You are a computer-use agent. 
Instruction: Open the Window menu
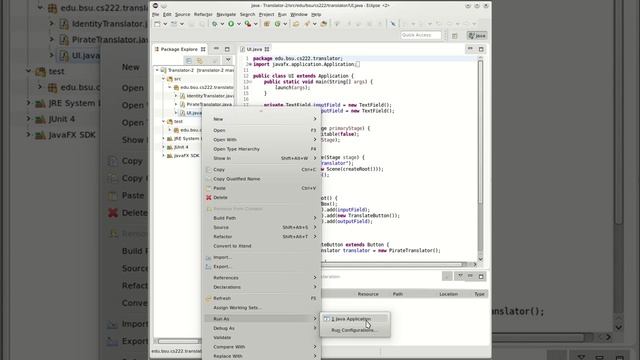coord(299,14)
